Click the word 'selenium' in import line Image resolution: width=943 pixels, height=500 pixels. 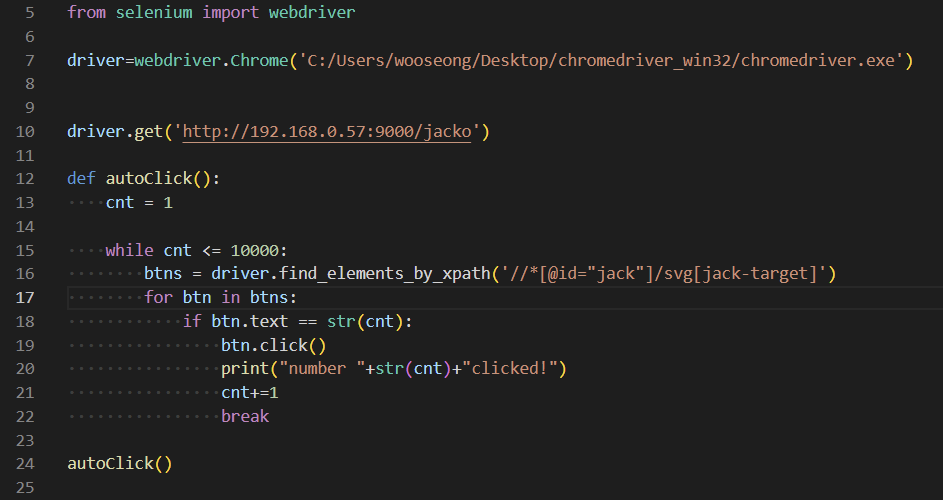point(154,12)
